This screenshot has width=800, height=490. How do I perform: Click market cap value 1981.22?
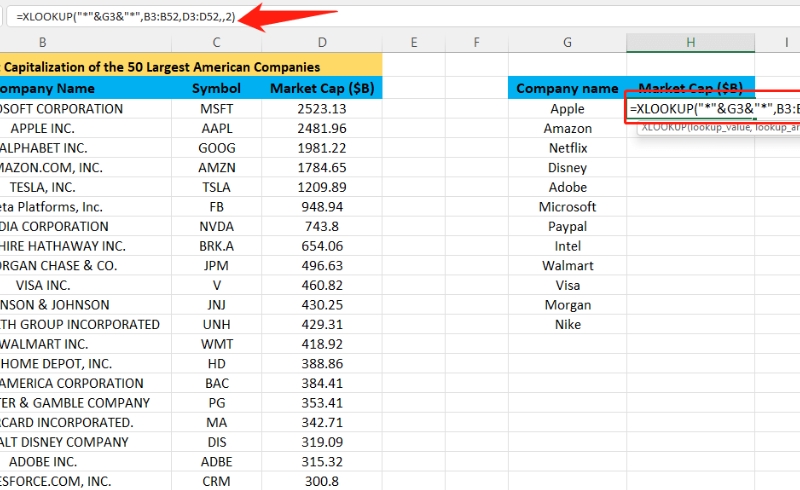pos(322,148)
